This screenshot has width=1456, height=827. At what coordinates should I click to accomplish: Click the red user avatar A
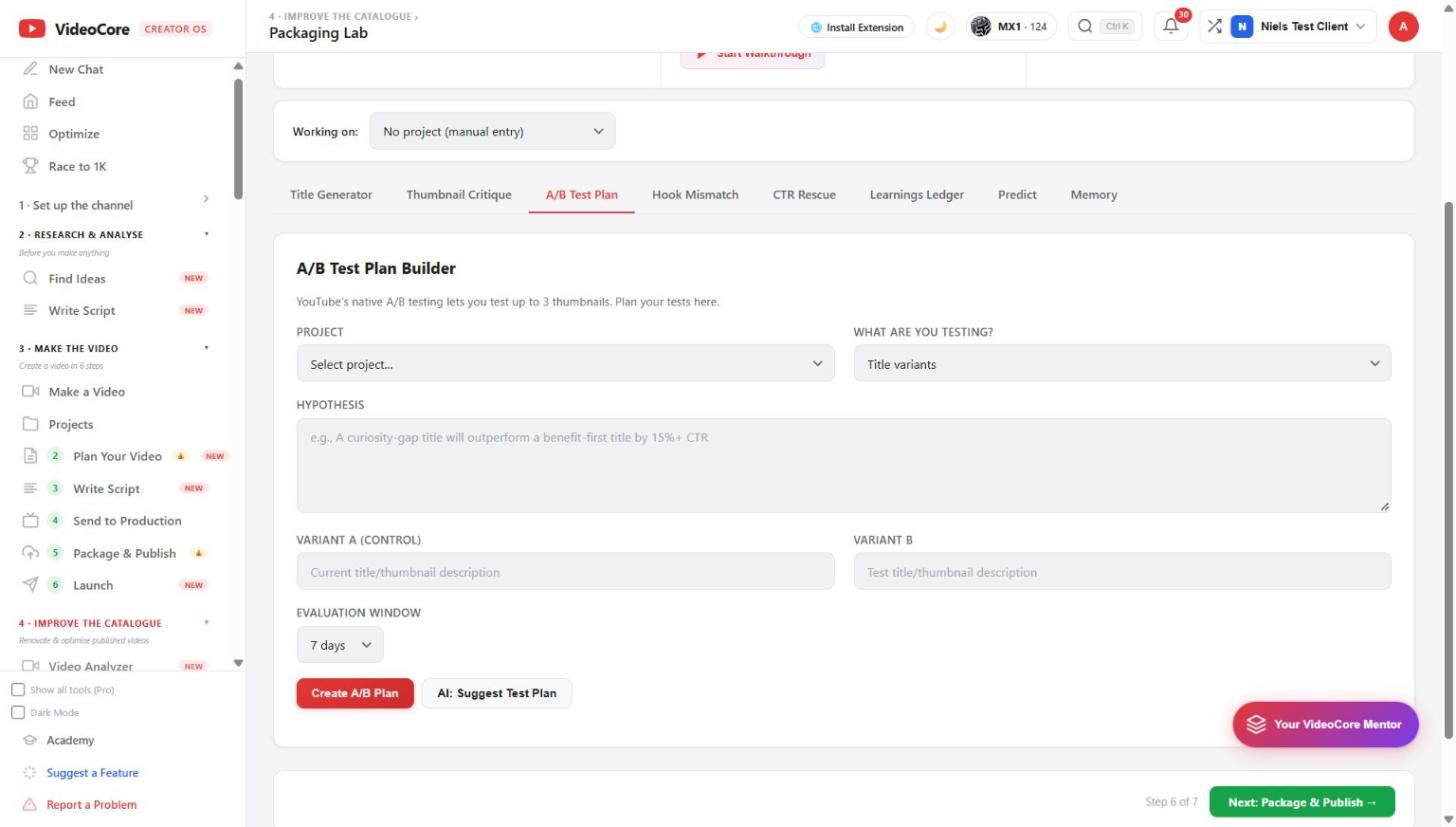click(1403, 27)
